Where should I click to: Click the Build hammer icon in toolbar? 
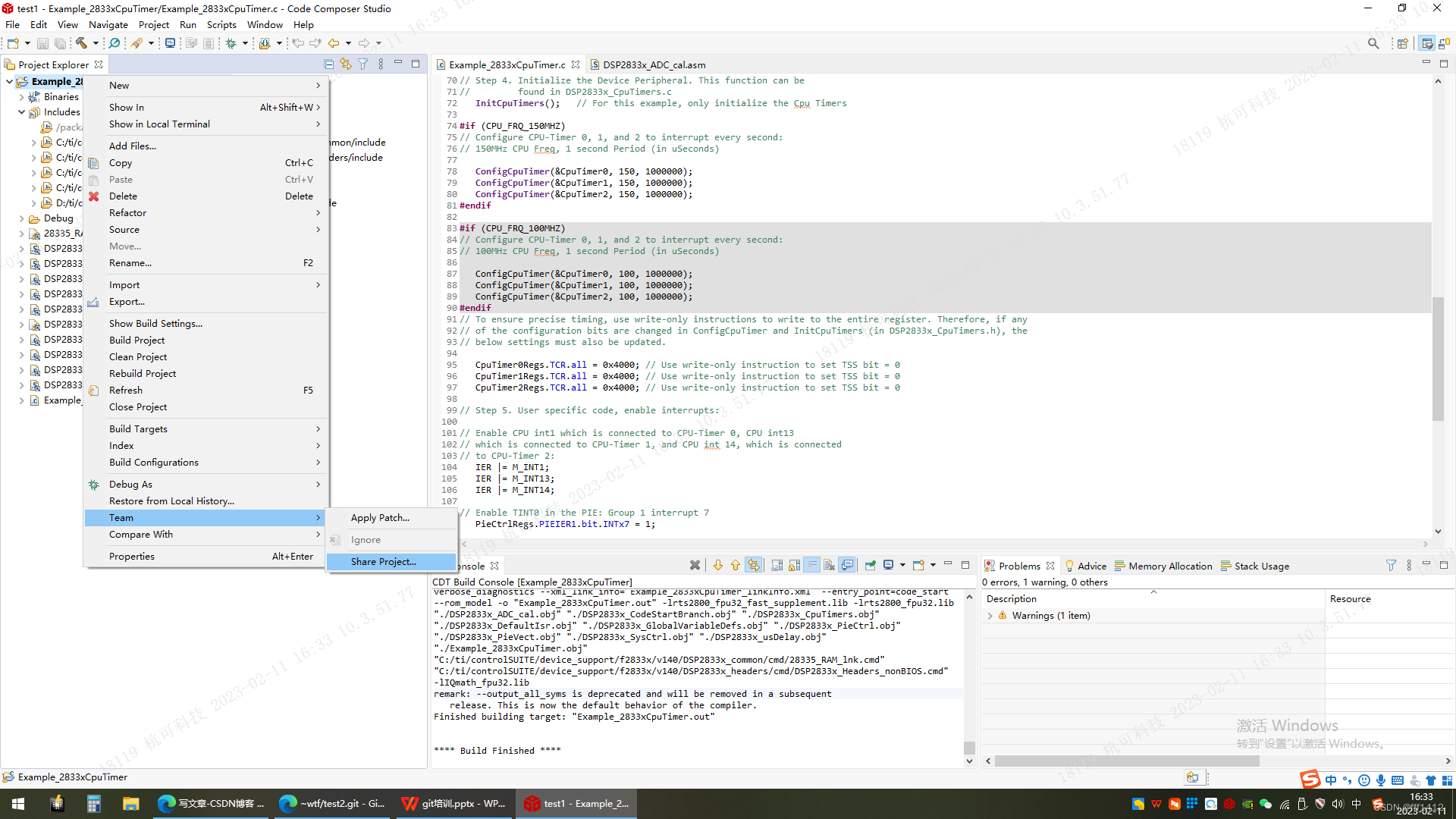(x=81, y=43)
